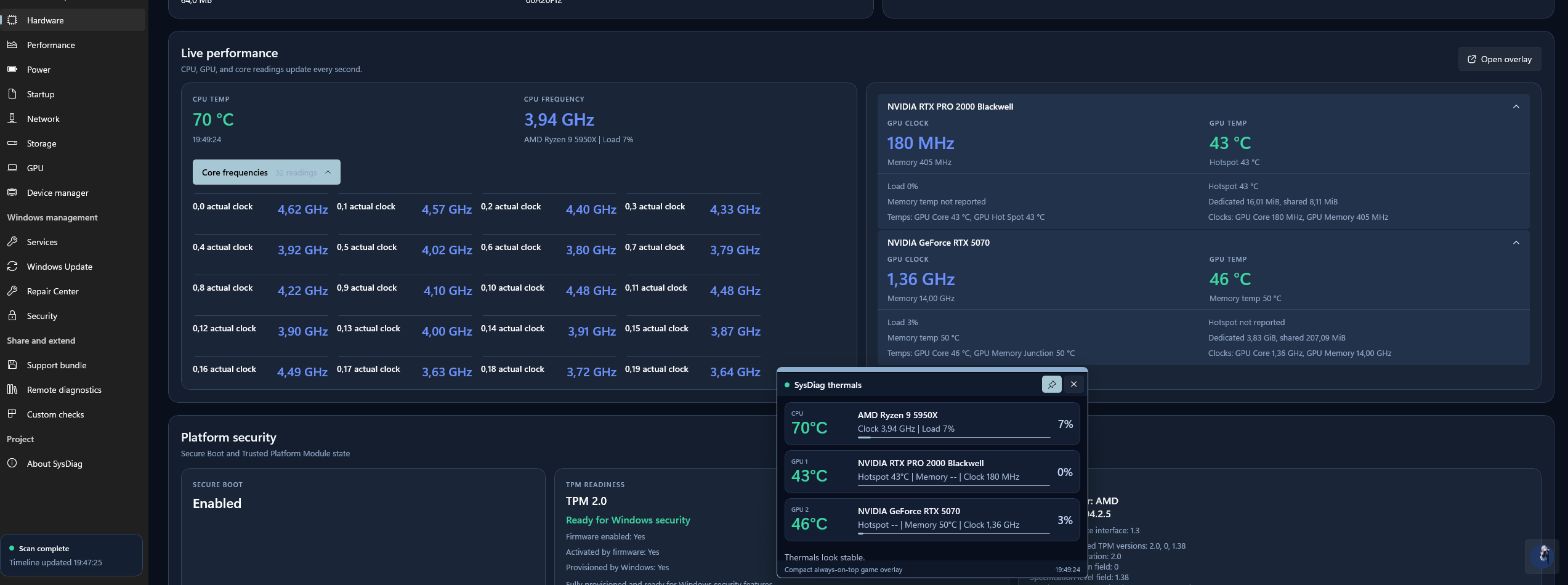Click the Power battery icon
Viewport: 1568px width, 585px height.
(12, 69)
